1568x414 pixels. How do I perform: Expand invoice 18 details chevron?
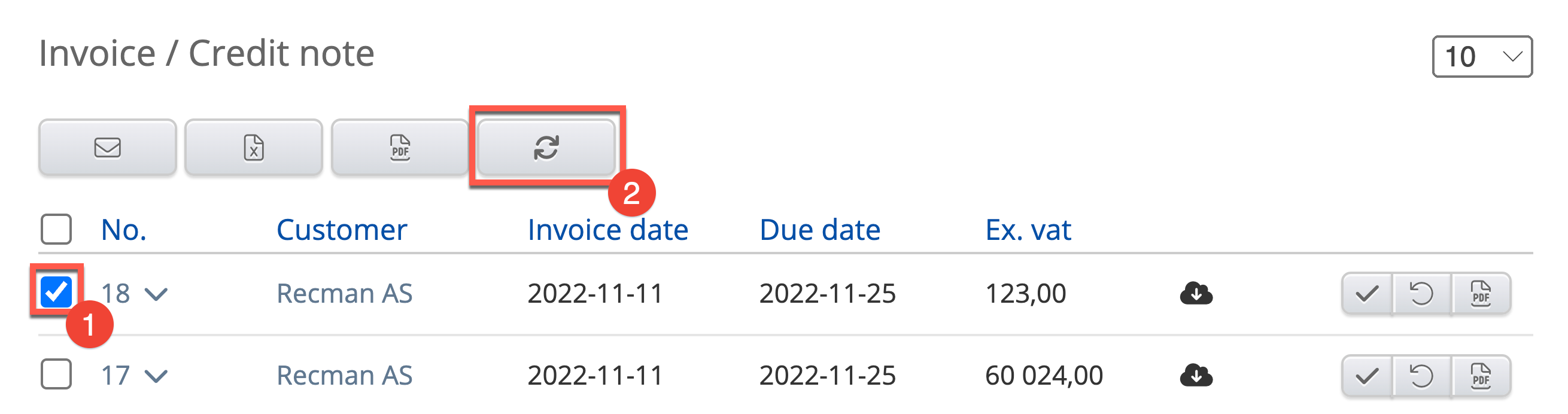point(156,295)
